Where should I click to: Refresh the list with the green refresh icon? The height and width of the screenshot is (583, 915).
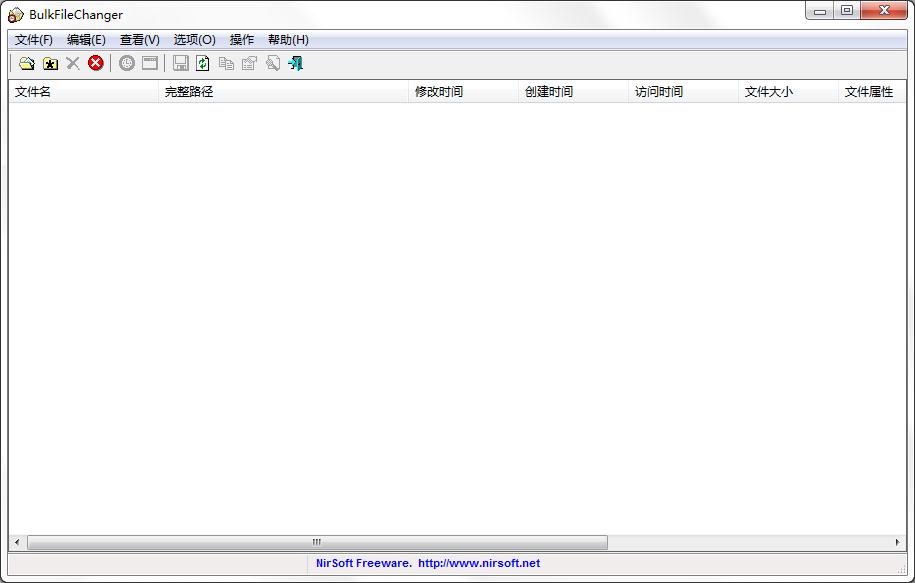point(203,63)
